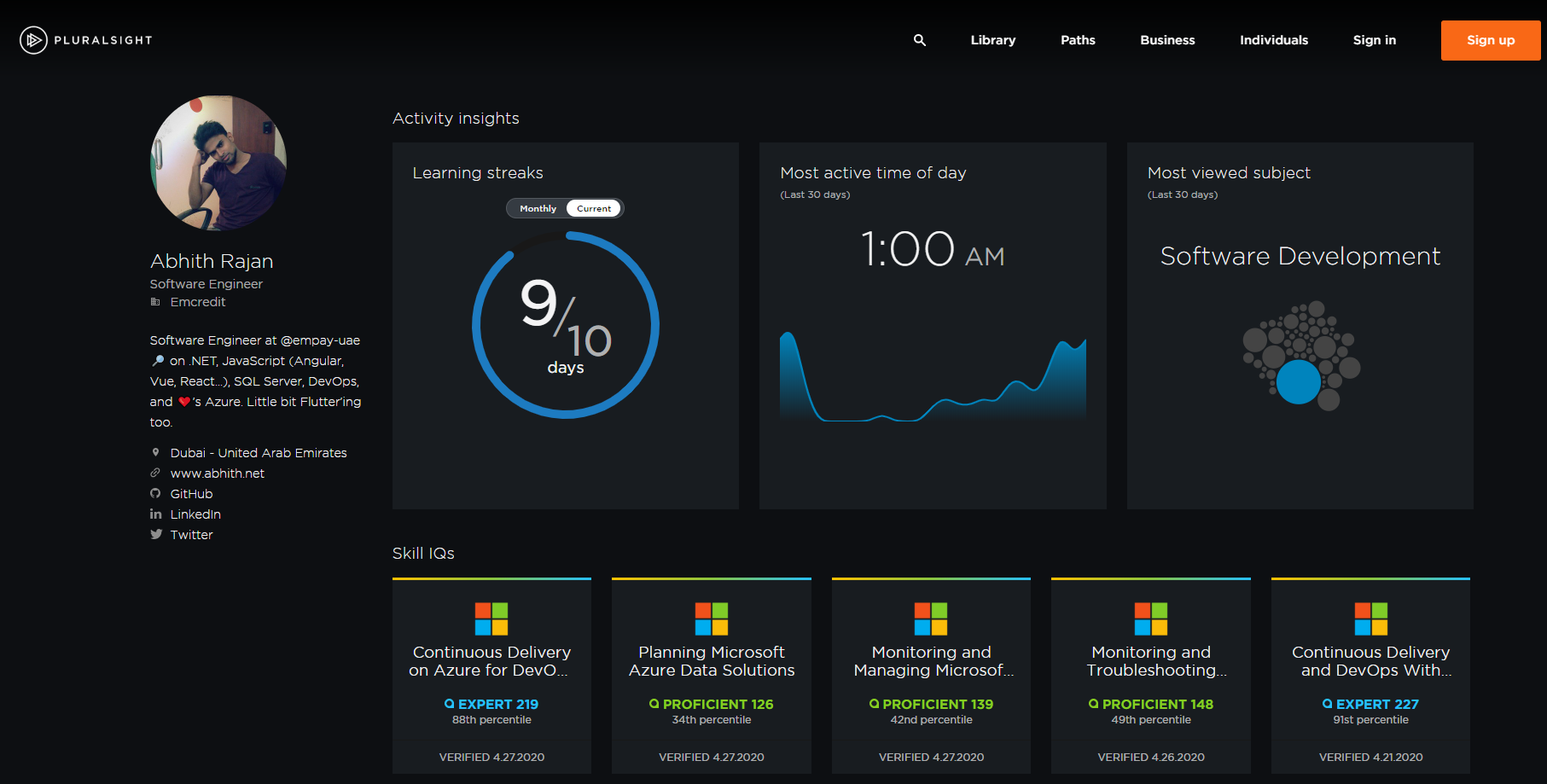Open the Library menu
This screenshot has width=1547, height=784.
click(992, 40)
